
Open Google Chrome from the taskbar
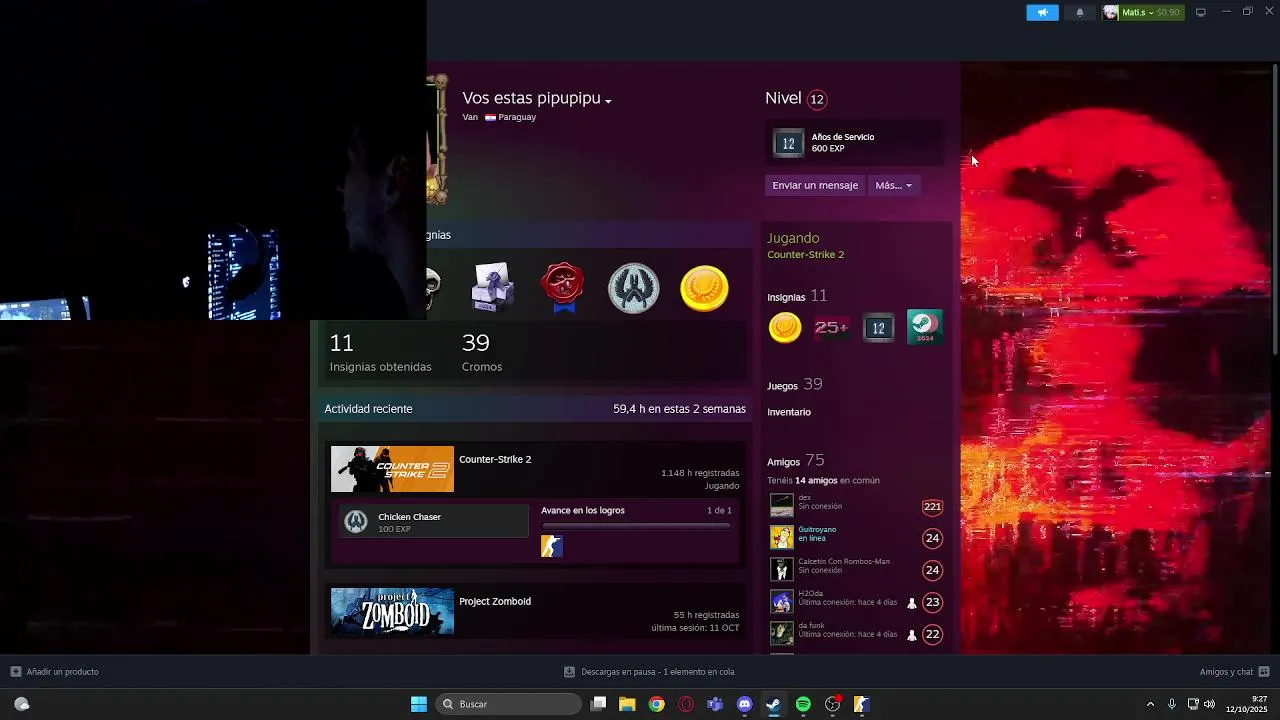tap(656, 704)
